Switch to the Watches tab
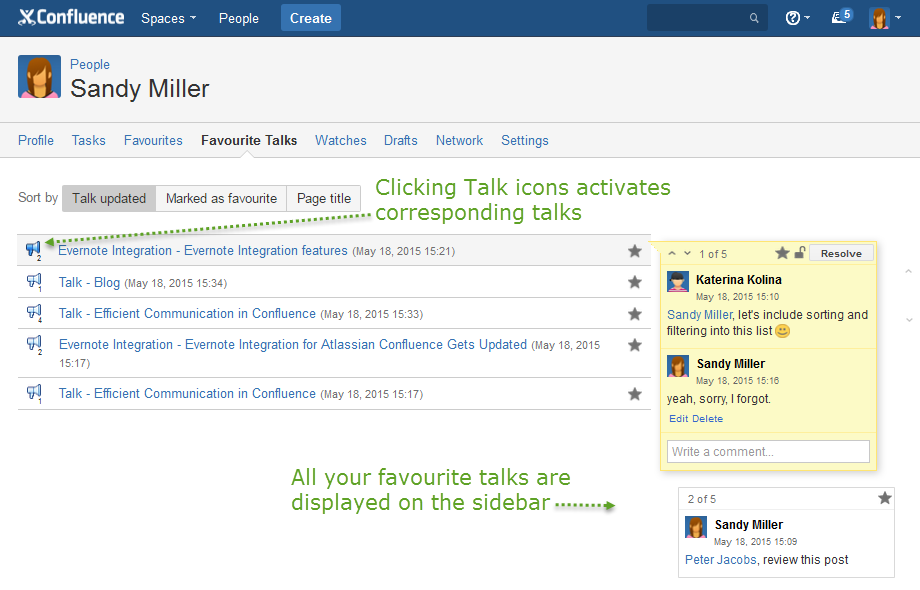The image size is (920, 590). [340, 141]
